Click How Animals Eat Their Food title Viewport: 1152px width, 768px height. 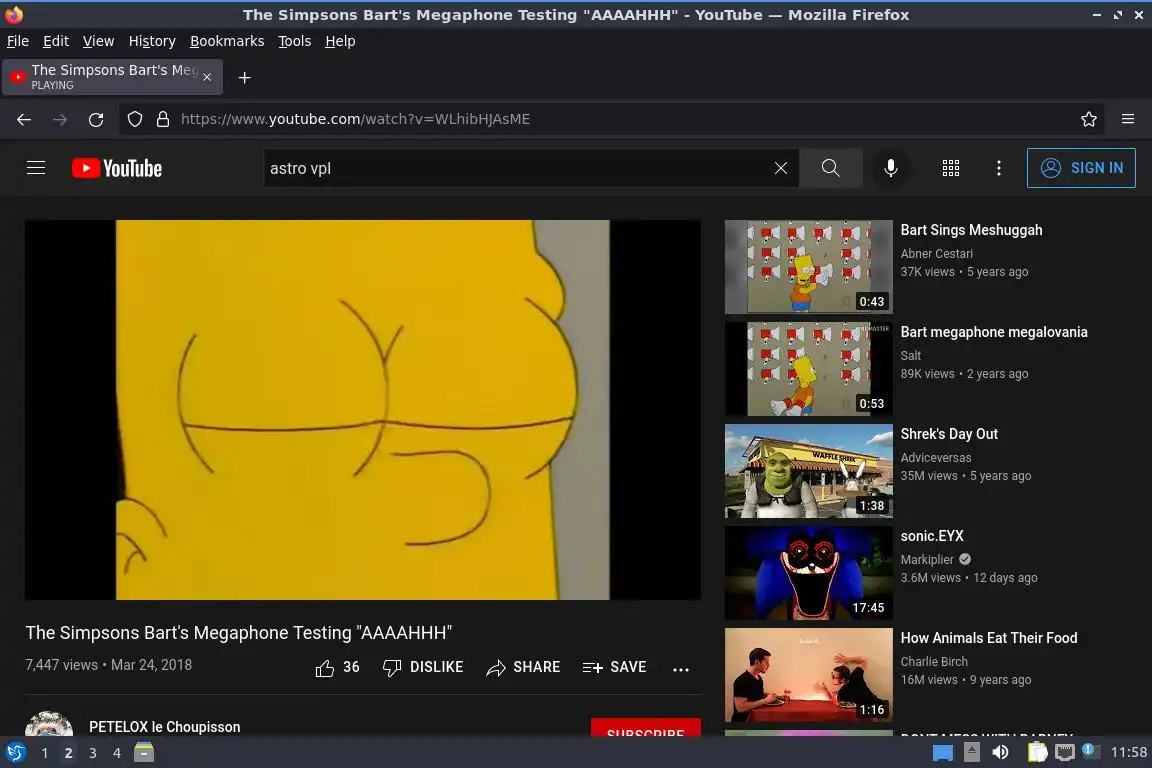[989, 638]
